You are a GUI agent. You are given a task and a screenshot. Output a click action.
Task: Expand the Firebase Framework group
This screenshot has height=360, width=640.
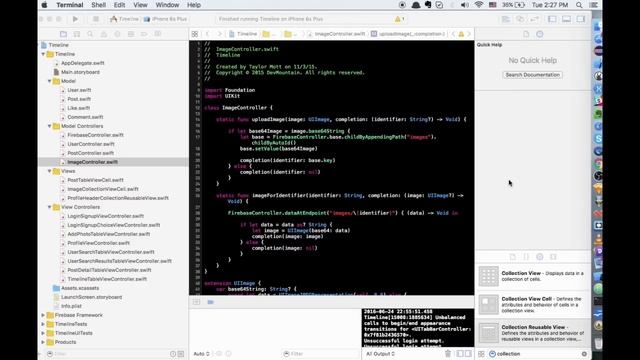43,315
